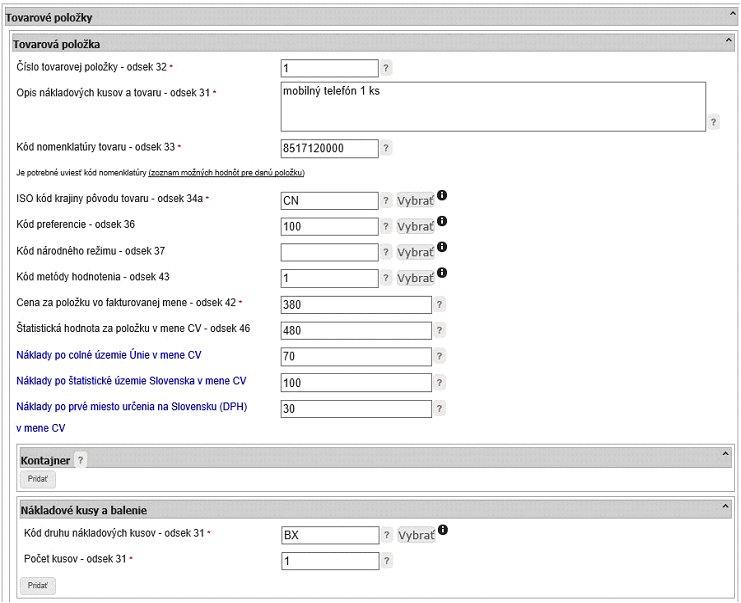741x603 pixels.
Task: Open help icon beside ISO kód krajiny pôvodu
Action: click(x=386, y=200)
